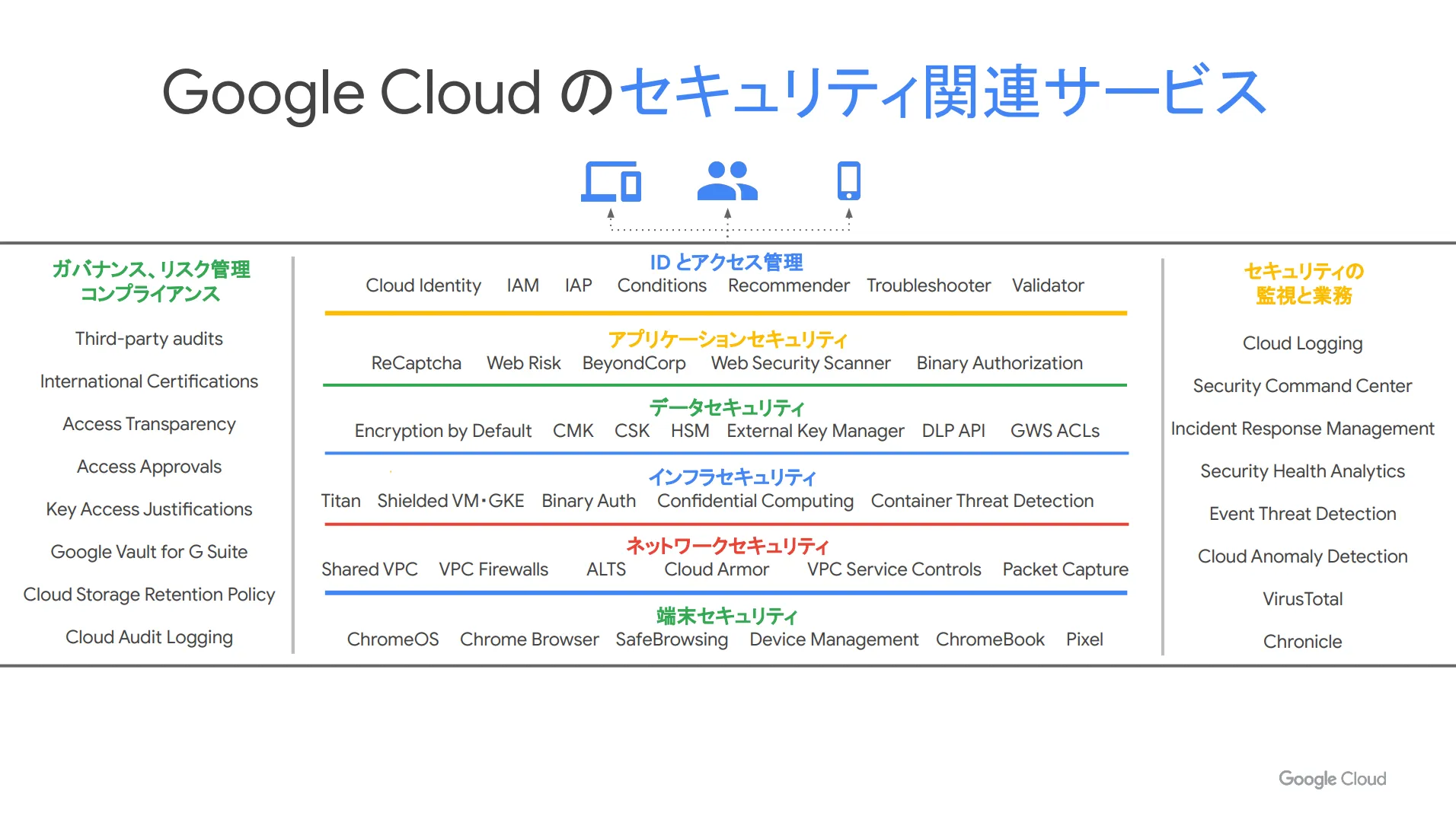The image size is (1456, 813).
Task: Click the word "Troubleshooter"
Action: (929, 285)
